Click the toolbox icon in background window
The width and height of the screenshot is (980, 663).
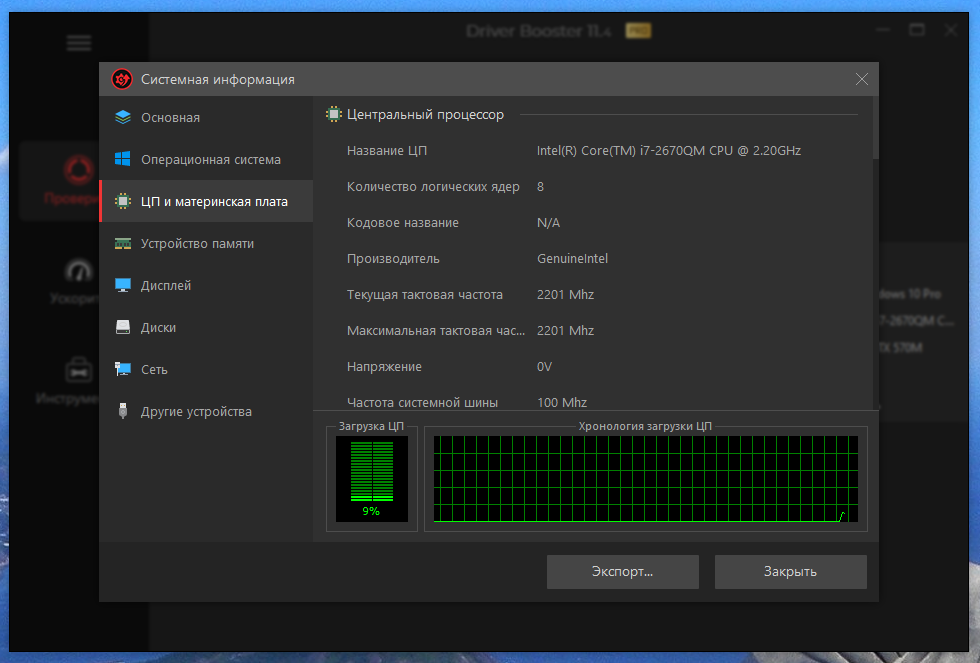[x=79, y=370]
